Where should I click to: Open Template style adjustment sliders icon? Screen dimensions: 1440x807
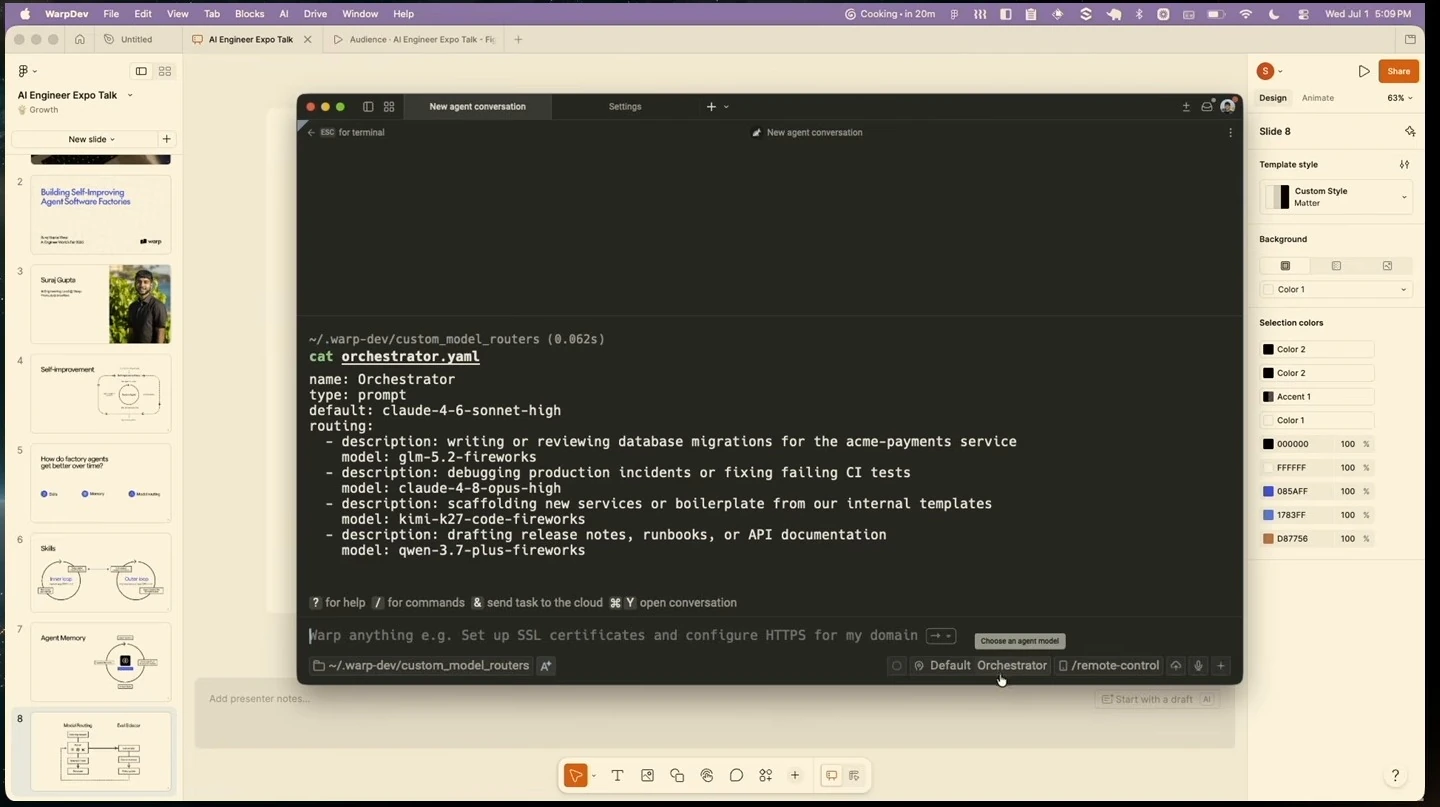pyautogui.click(x=1404, y=164)
